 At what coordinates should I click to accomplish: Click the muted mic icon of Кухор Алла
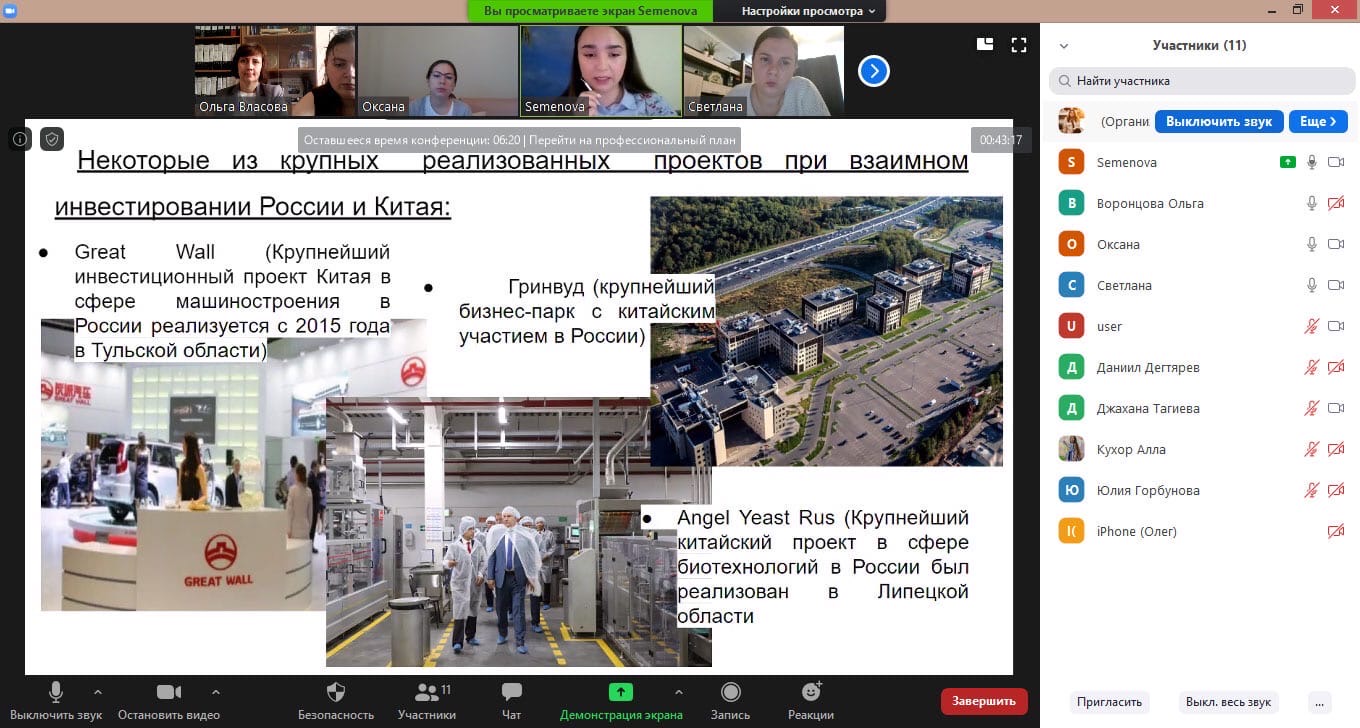[x=1312, y=449]
